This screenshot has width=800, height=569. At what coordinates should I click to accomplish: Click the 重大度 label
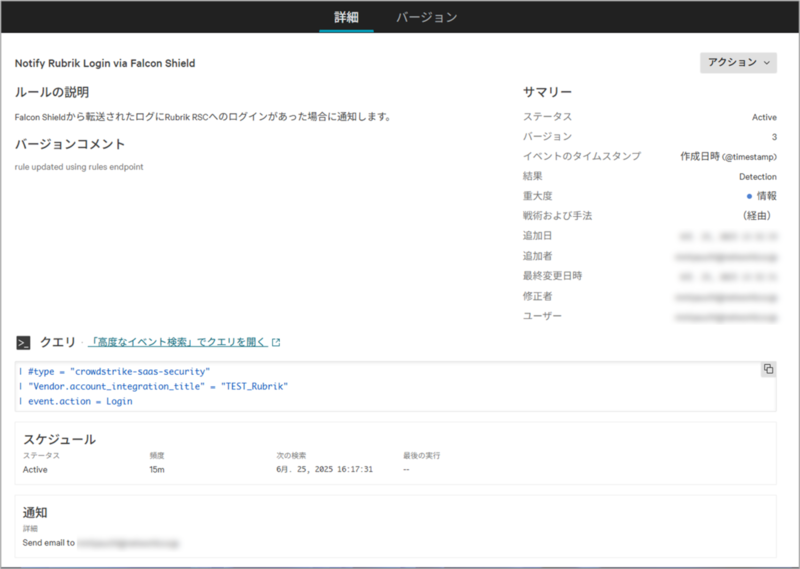pos(537,196)
